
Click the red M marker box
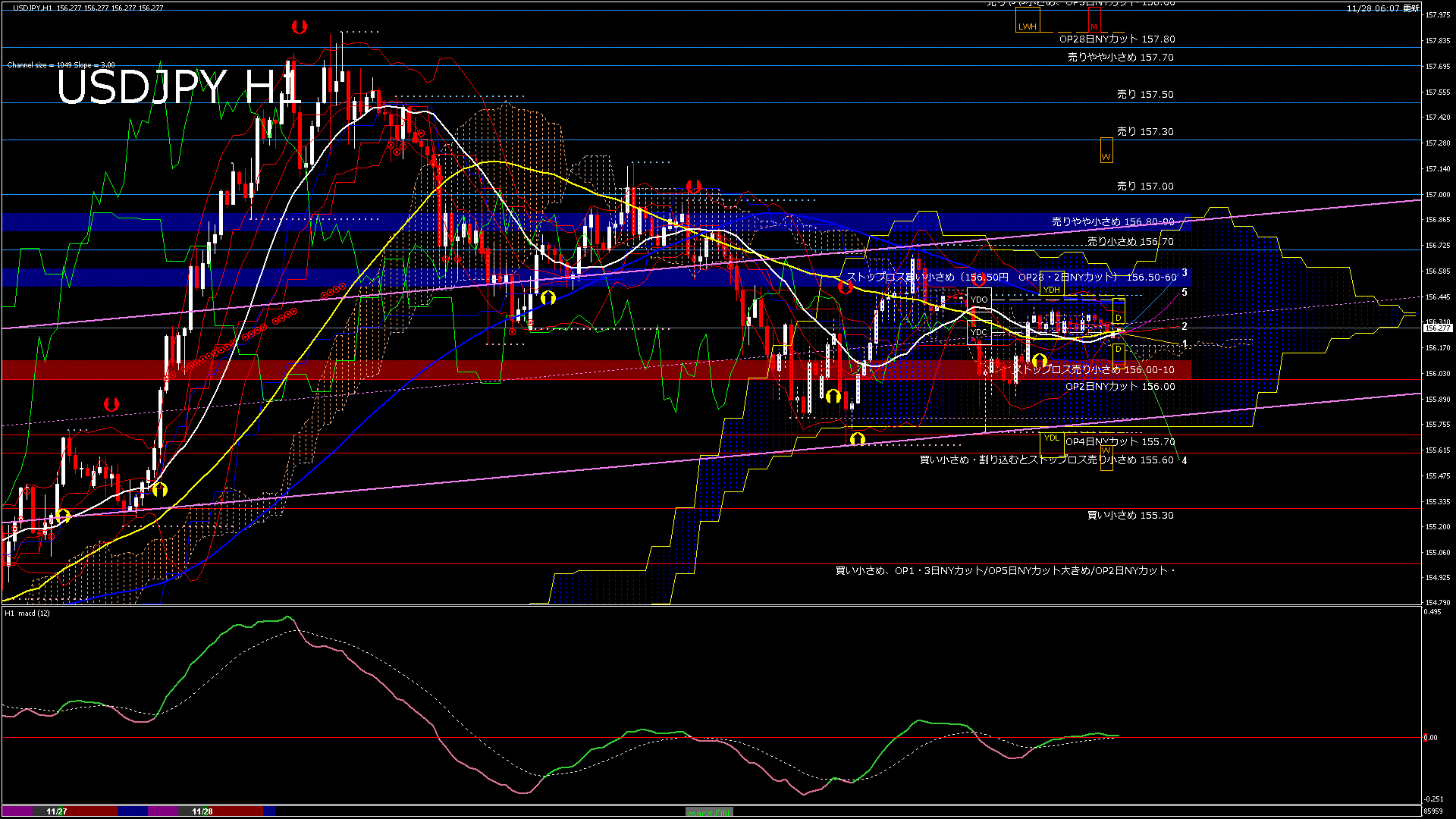1093,20
